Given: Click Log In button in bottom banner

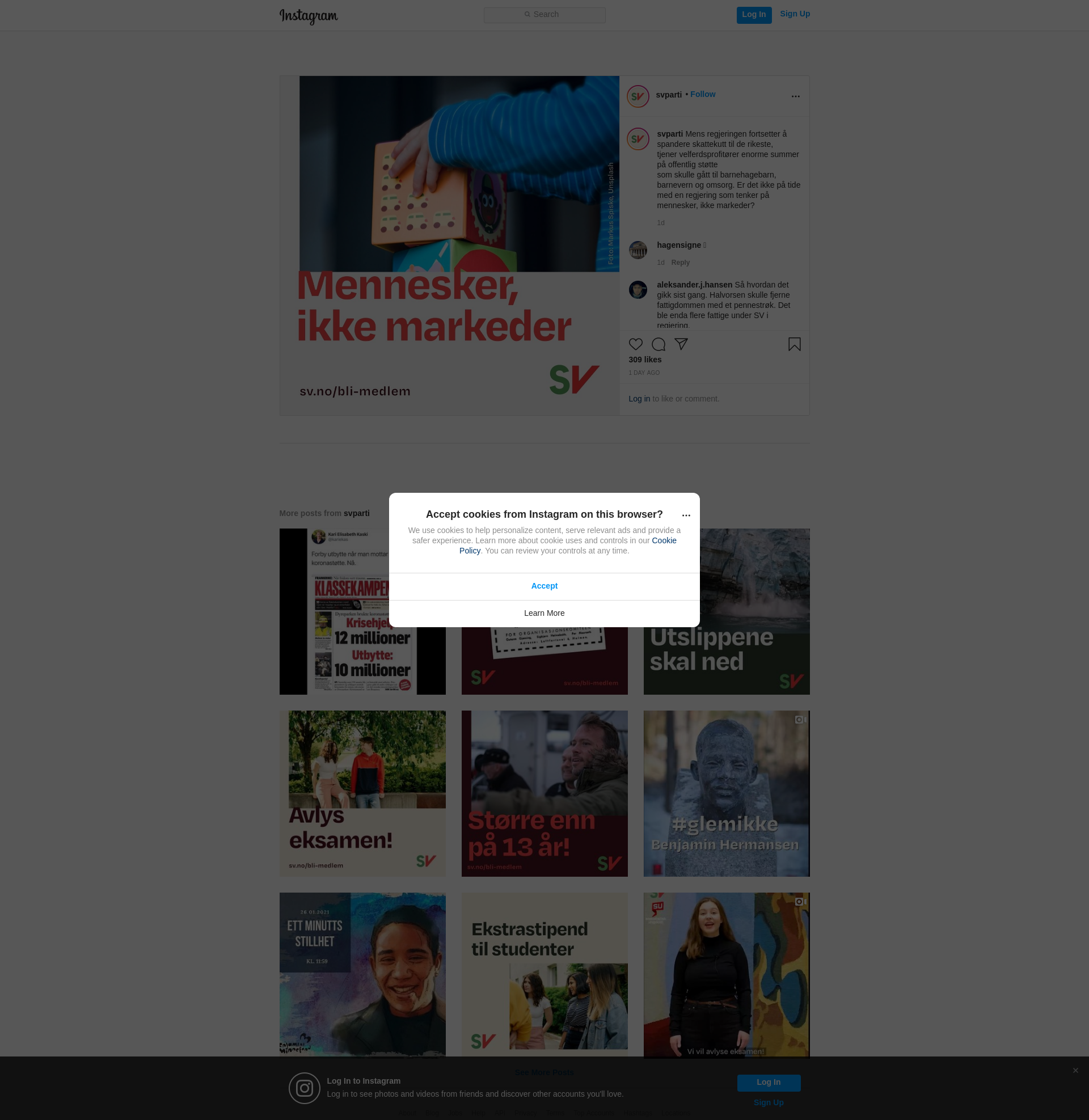Looking at the screenshot, I should click(x=768, y=1083).
